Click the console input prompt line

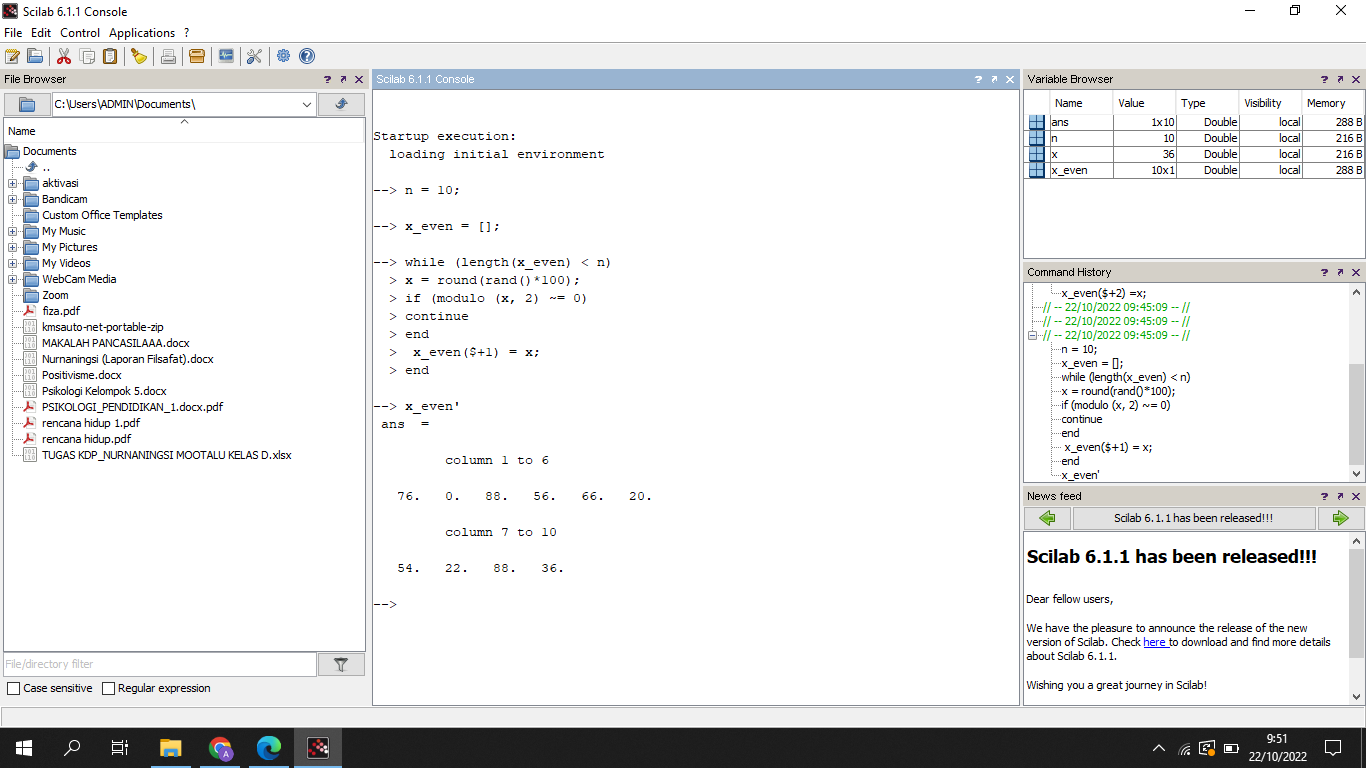(695, 604)
